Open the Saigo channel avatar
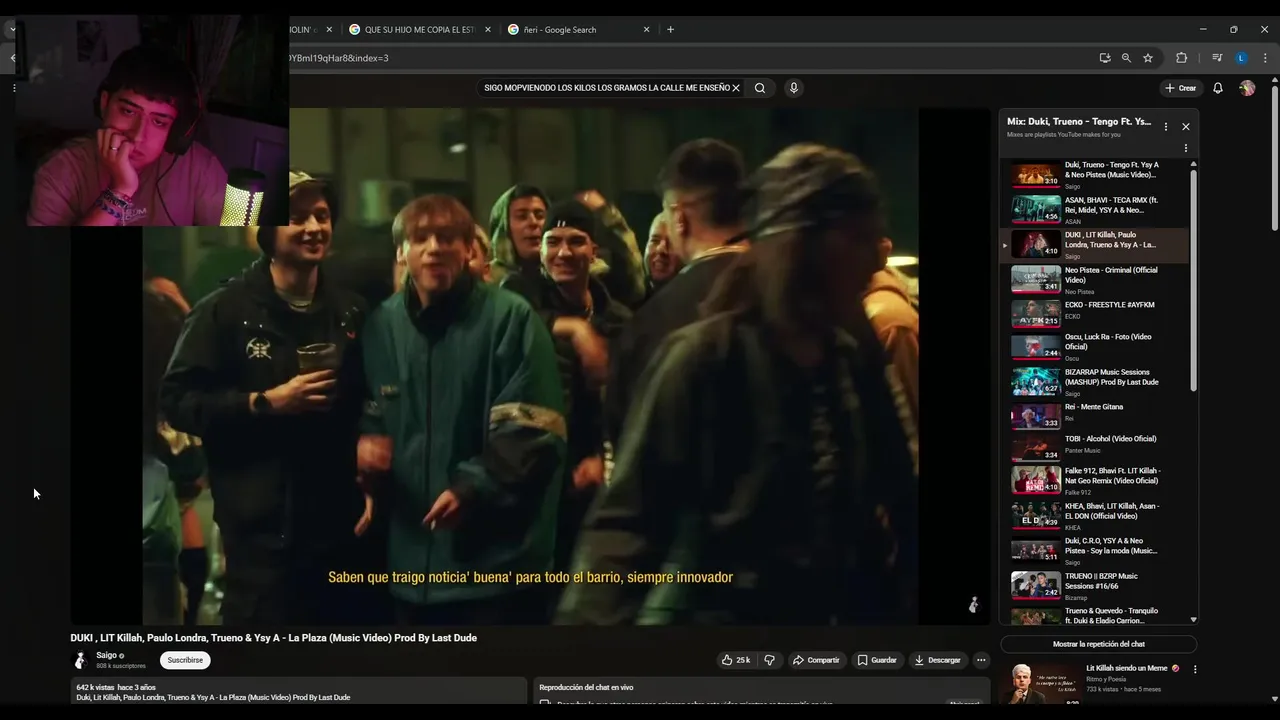The width and height of the screenshot is (1280, 720). point(81,660)
